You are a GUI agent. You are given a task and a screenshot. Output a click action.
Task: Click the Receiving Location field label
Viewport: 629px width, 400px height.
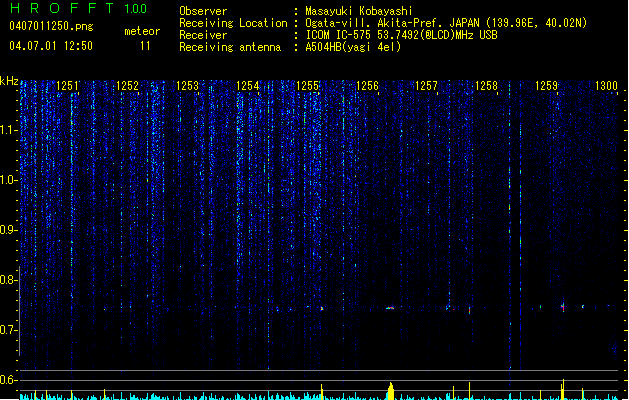click(233, 23)
